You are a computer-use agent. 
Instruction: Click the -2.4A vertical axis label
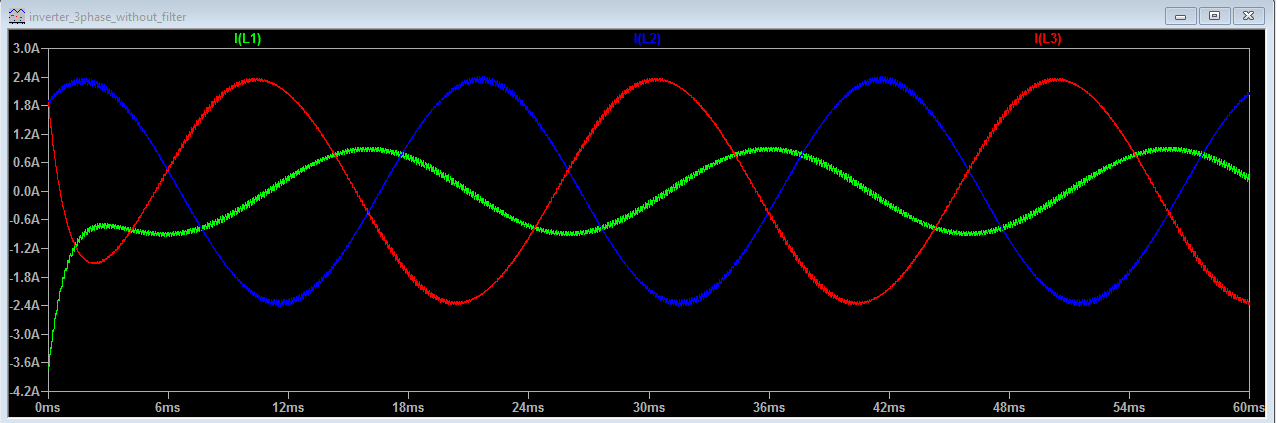23,305
